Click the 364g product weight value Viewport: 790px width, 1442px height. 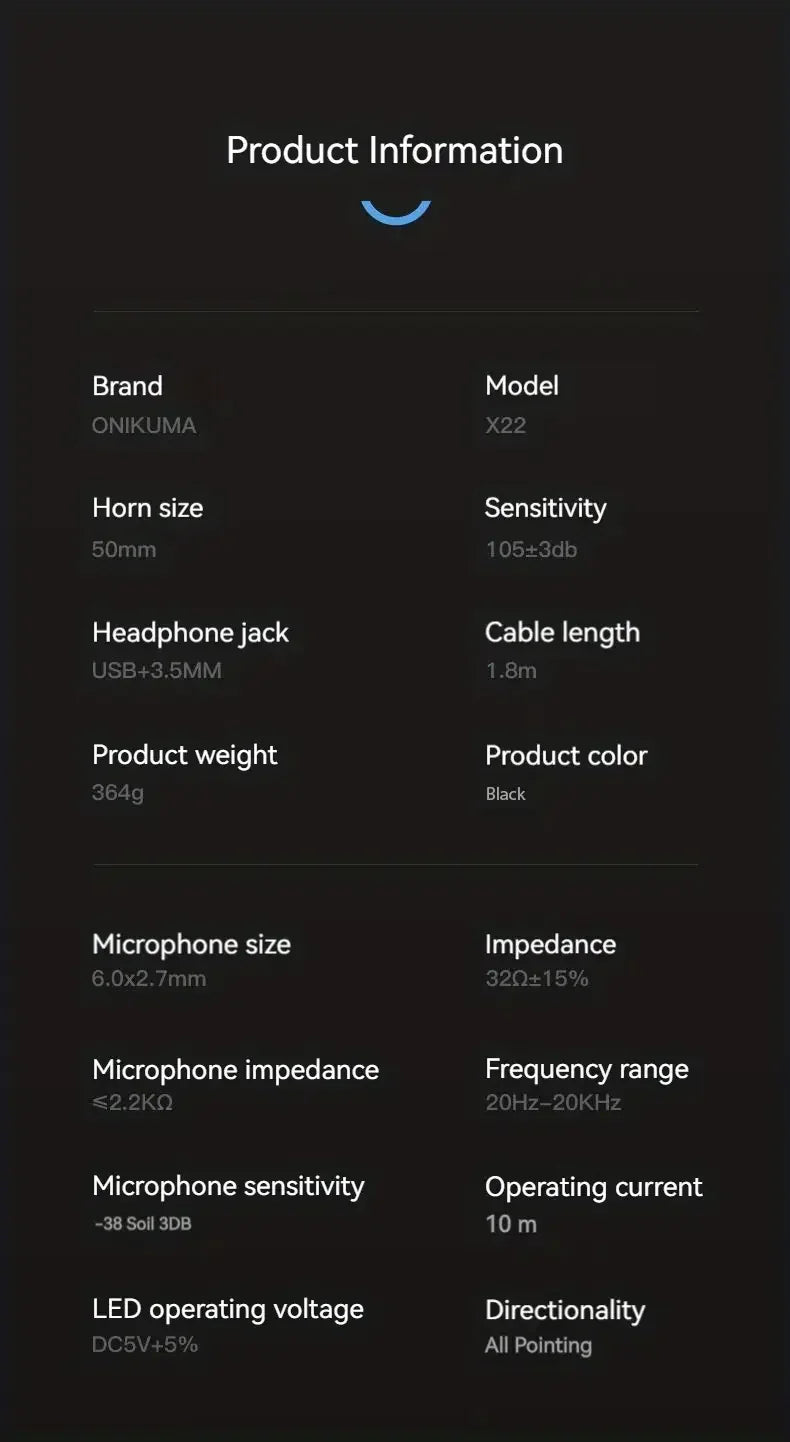click(118, 793)
